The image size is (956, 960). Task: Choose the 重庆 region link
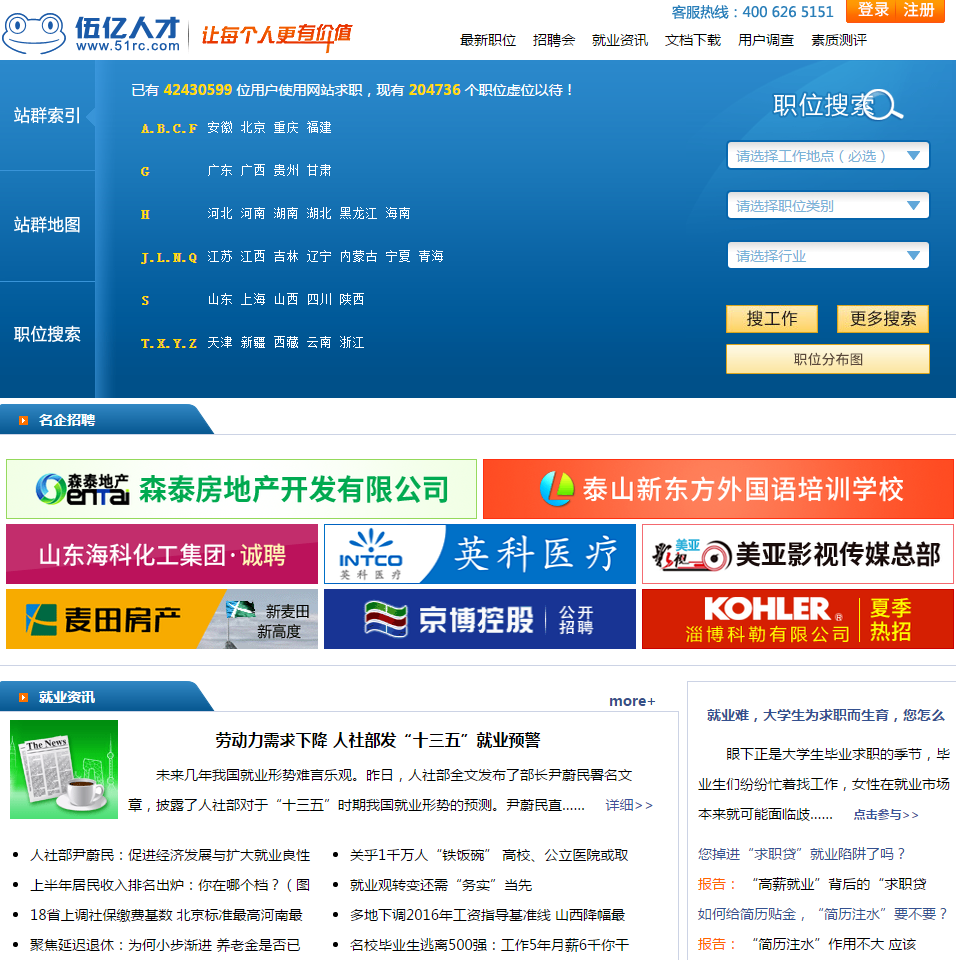coord(286,127)
